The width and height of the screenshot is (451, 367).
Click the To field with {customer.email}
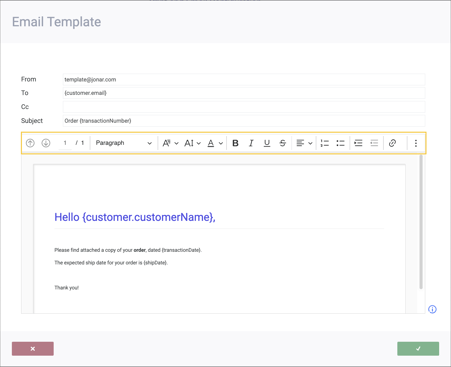244,93
